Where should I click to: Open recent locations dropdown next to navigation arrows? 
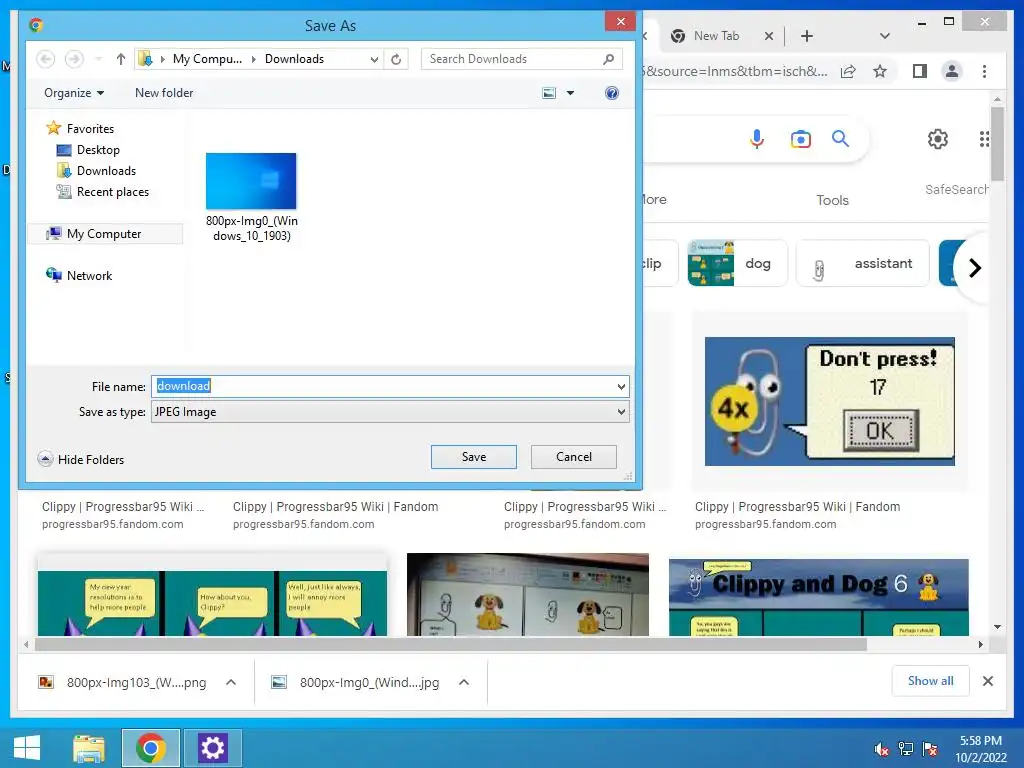coord(98,59)
